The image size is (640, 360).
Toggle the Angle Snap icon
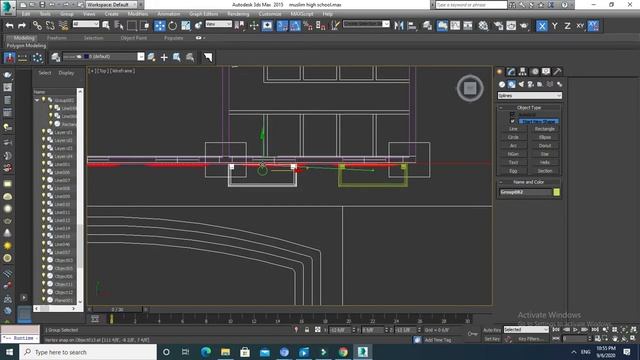[295, 26]
